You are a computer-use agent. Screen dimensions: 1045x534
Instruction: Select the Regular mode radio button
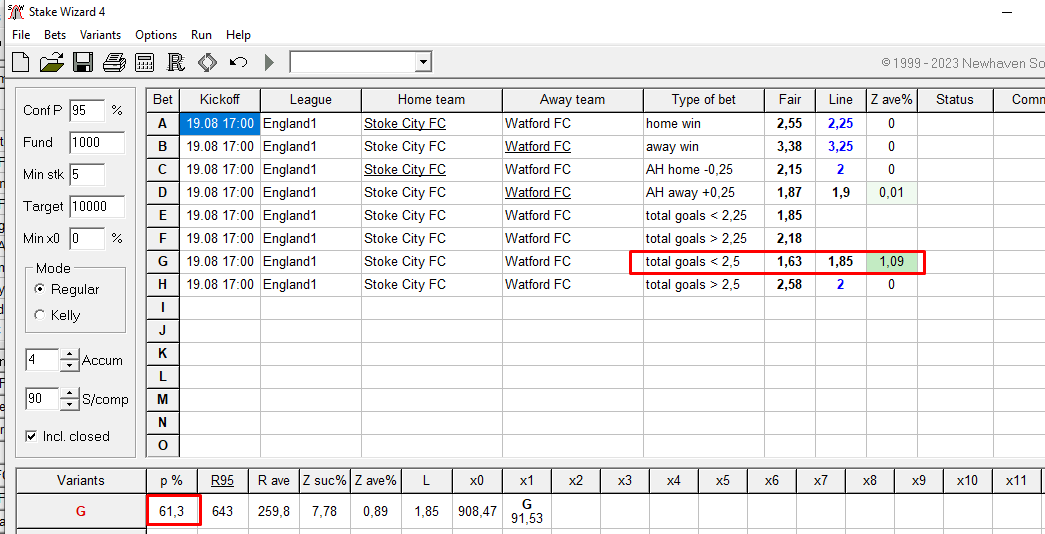tap(40, 289)
